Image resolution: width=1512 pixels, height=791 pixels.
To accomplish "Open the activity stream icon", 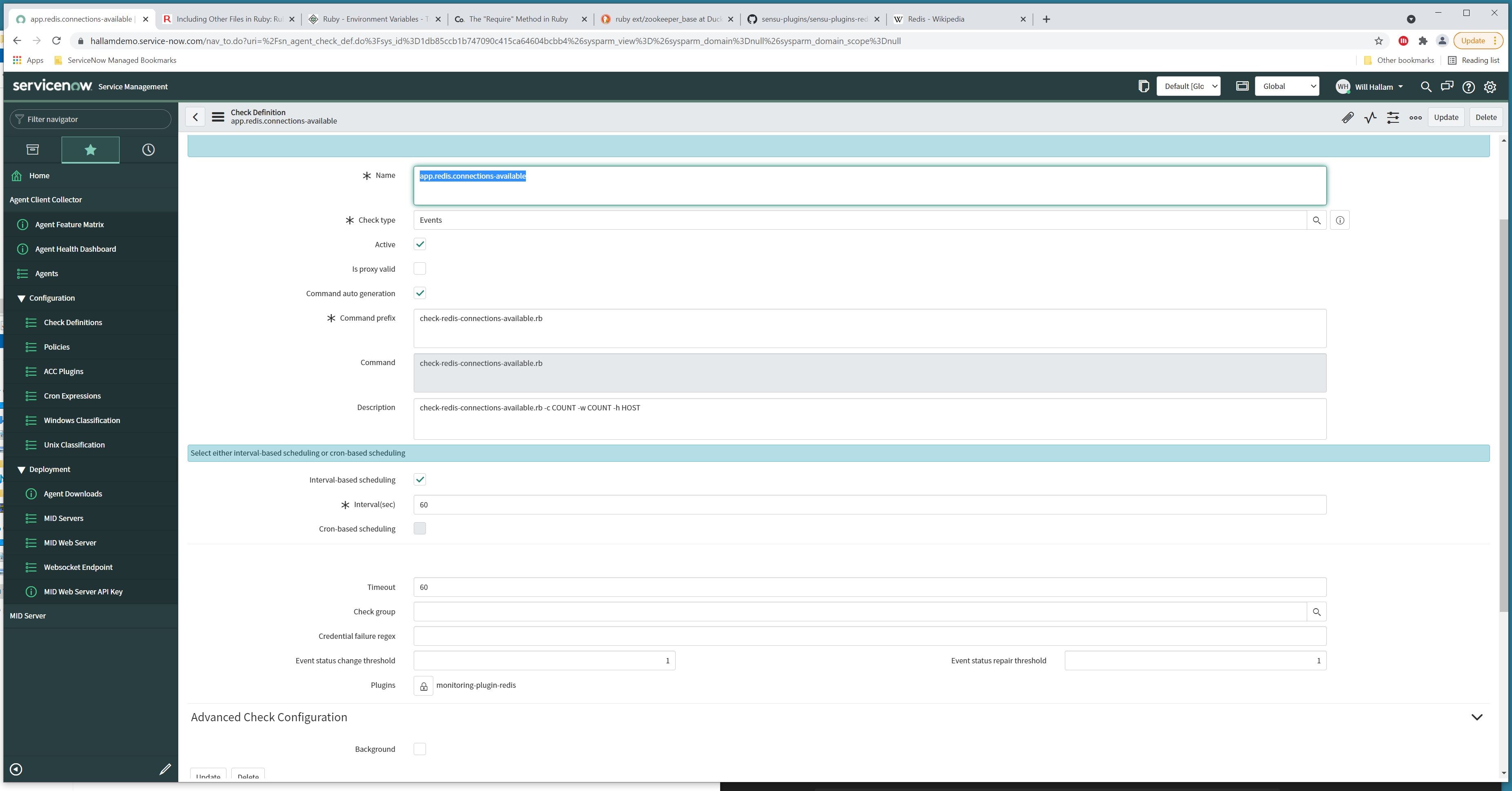I will click(x=1370, y=117).
